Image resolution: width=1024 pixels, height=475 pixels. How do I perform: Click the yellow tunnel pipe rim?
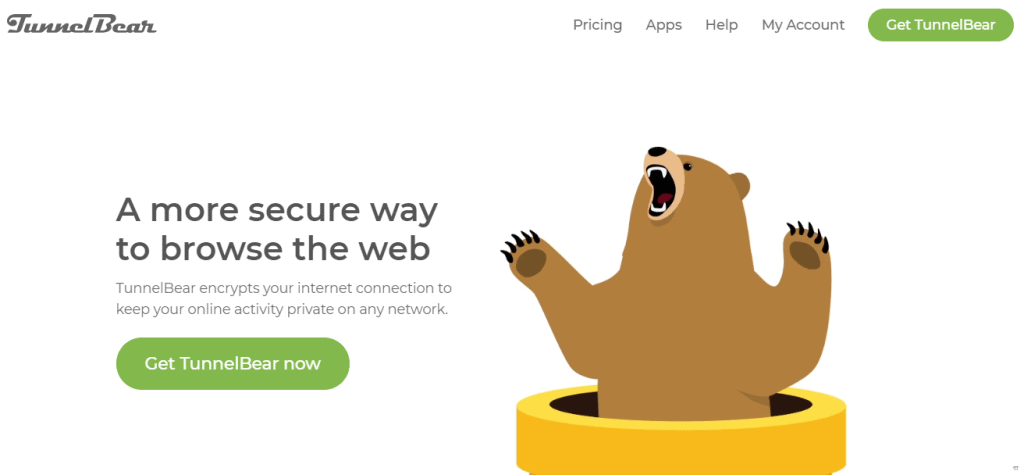(x=681, y=433)
